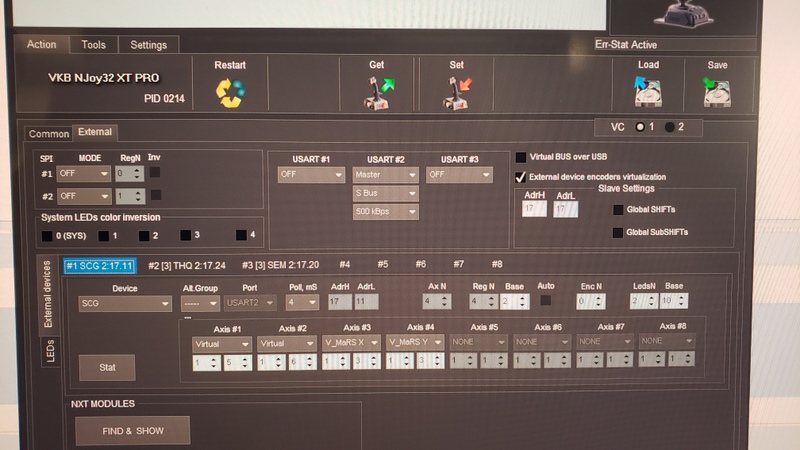Open Axis #8 NONE dropdown
The height and width of the screenshot is (450, 800).
(x=666, y=341)
